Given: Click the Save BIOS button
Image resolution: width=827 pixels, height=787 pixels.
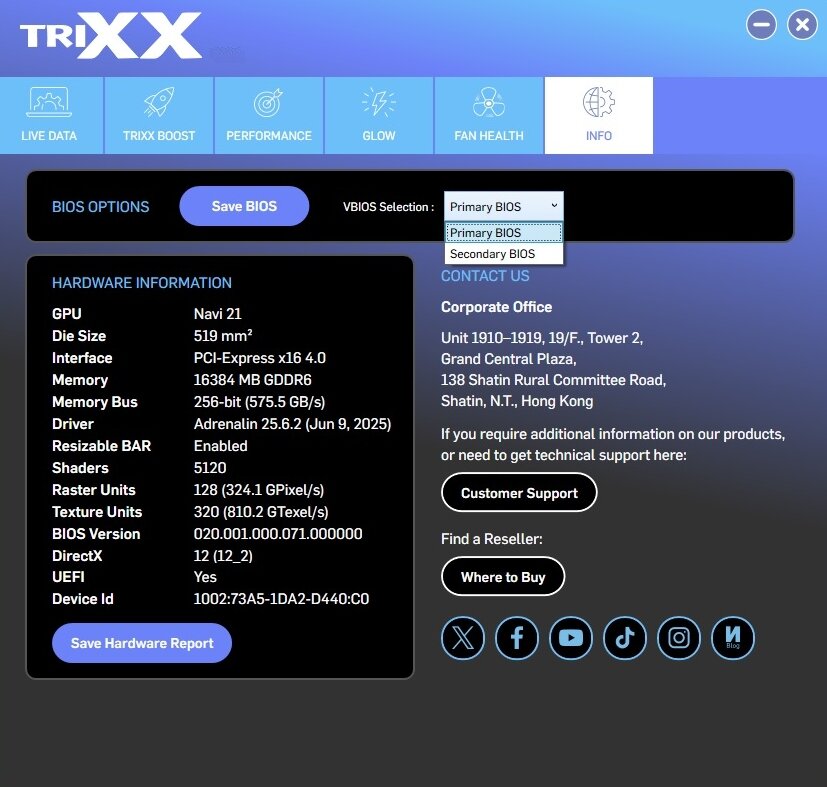Looking at the screenshot, I should (x=244, y=206).
